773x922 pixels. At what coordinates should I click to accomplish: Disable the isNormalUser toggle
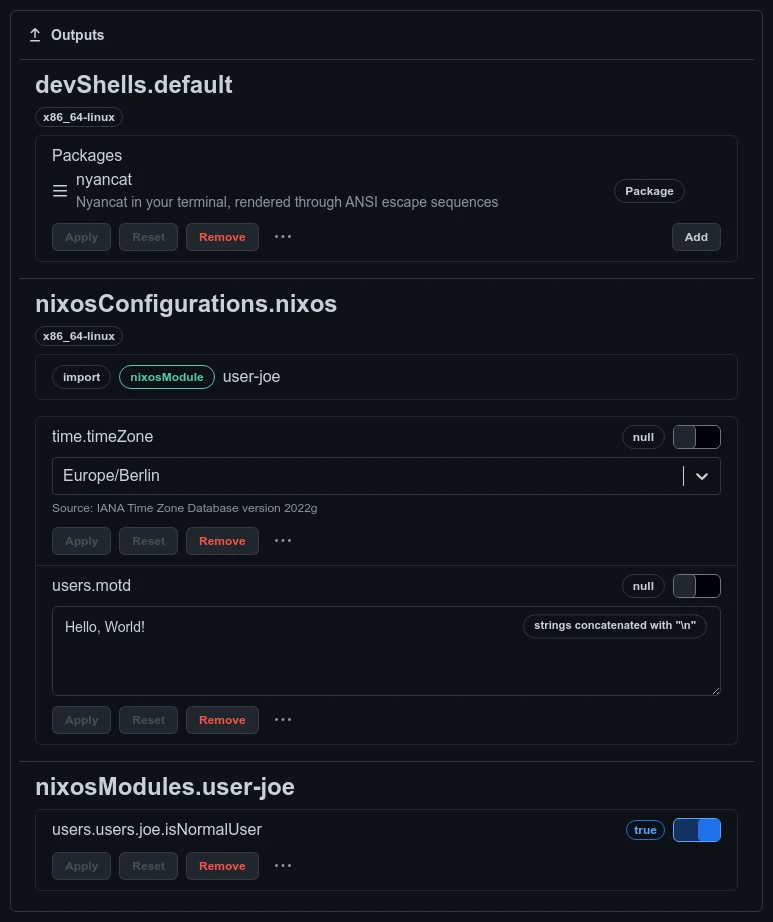click(697, 829)
